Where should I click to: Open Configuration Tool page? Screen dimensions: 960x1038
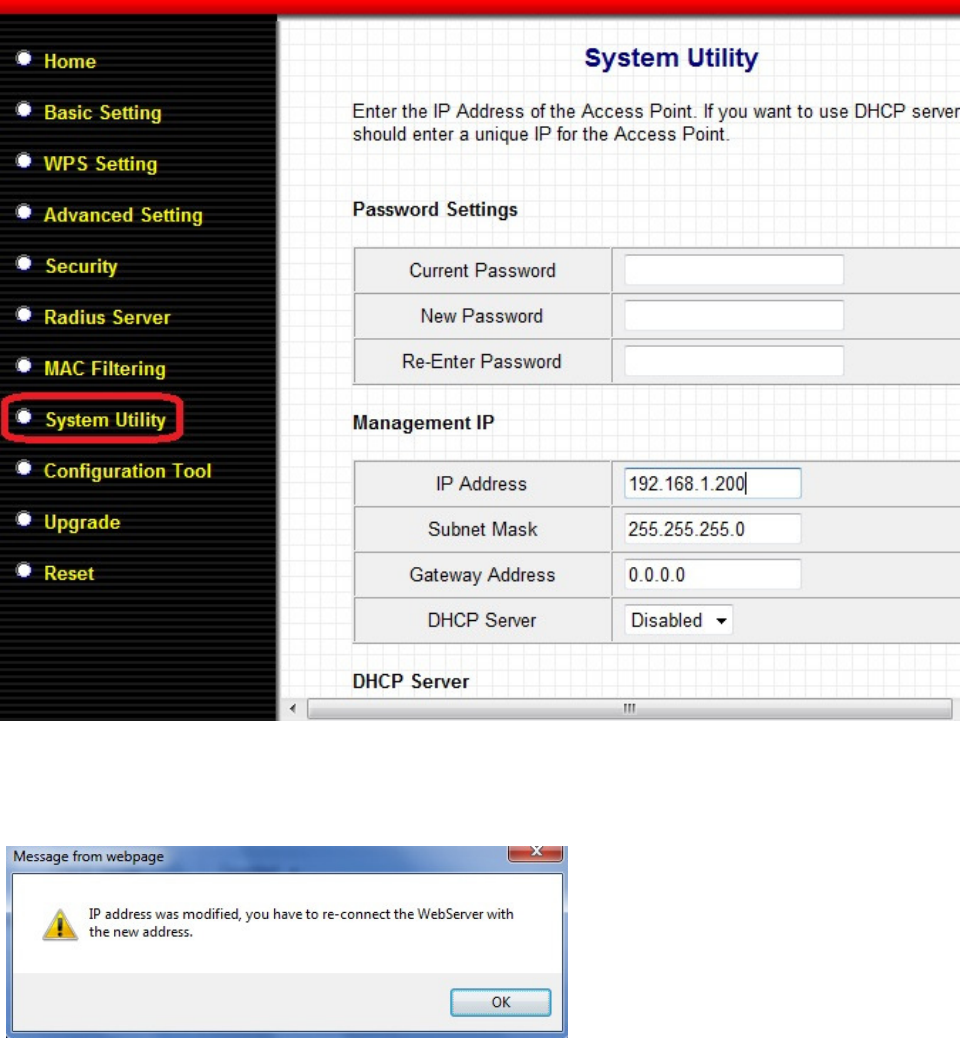[x=128, y=471]
